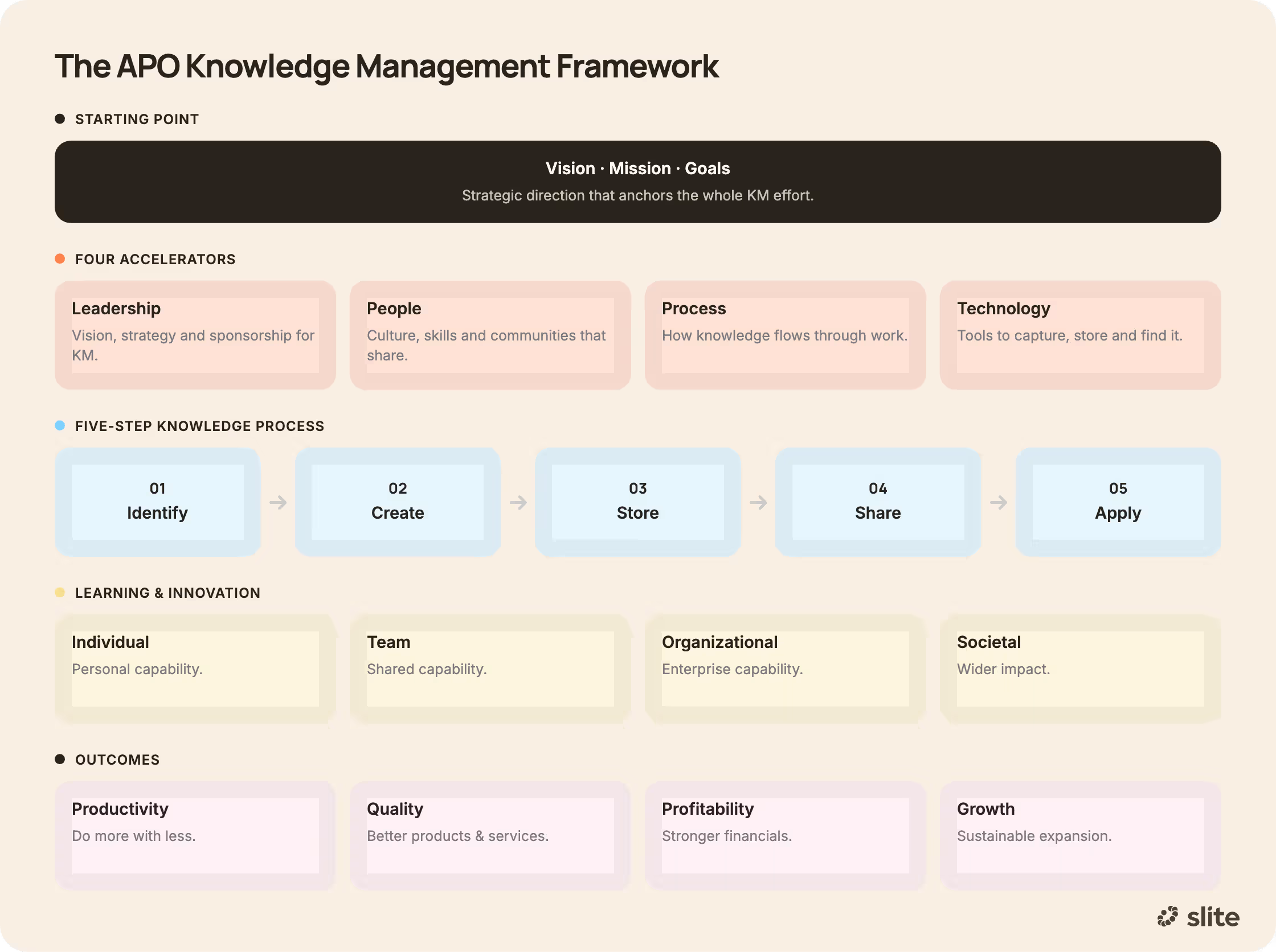Click the arrow between Create and Store
1276x952 pixels.
pos(518,503)
